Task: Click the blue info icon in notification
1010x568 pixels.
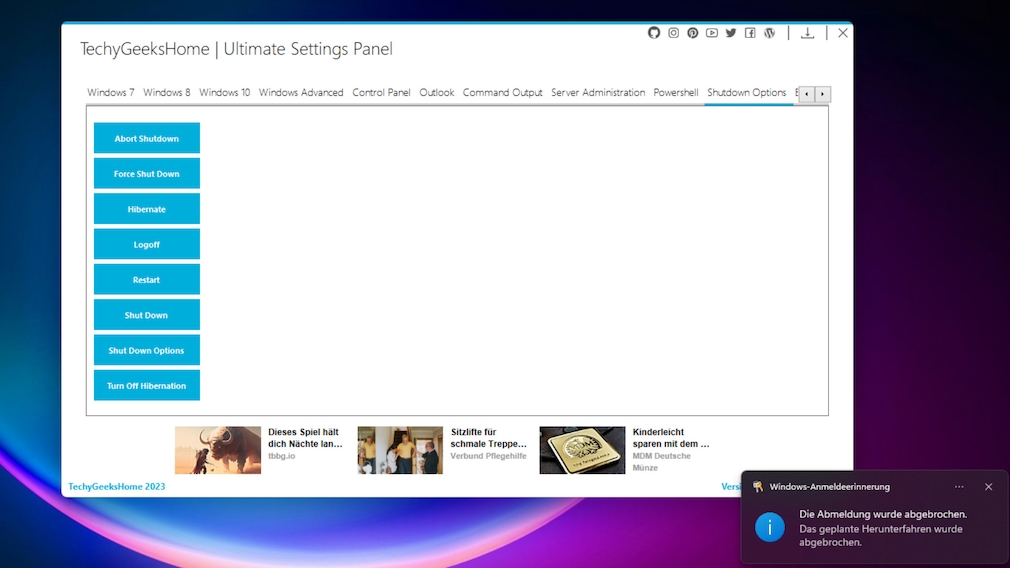Action: point(770,527)
